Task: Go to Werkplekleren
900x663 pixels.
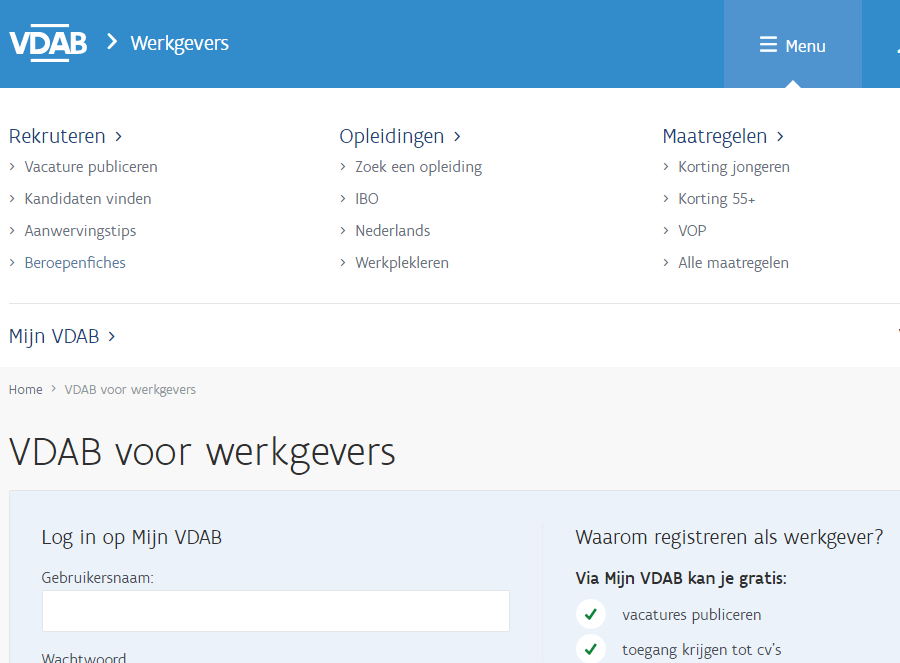Action: 402,263
